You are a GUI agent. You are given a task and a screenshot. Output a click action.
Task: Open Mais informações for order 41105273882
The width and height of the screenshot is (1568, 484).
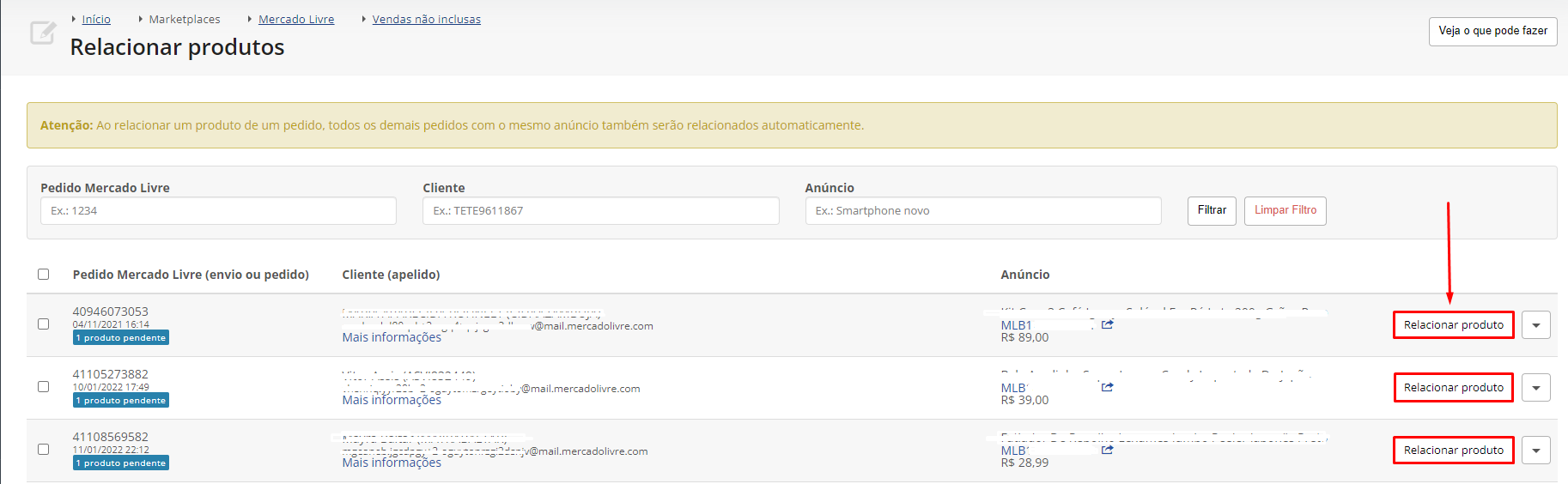point(392,400)
